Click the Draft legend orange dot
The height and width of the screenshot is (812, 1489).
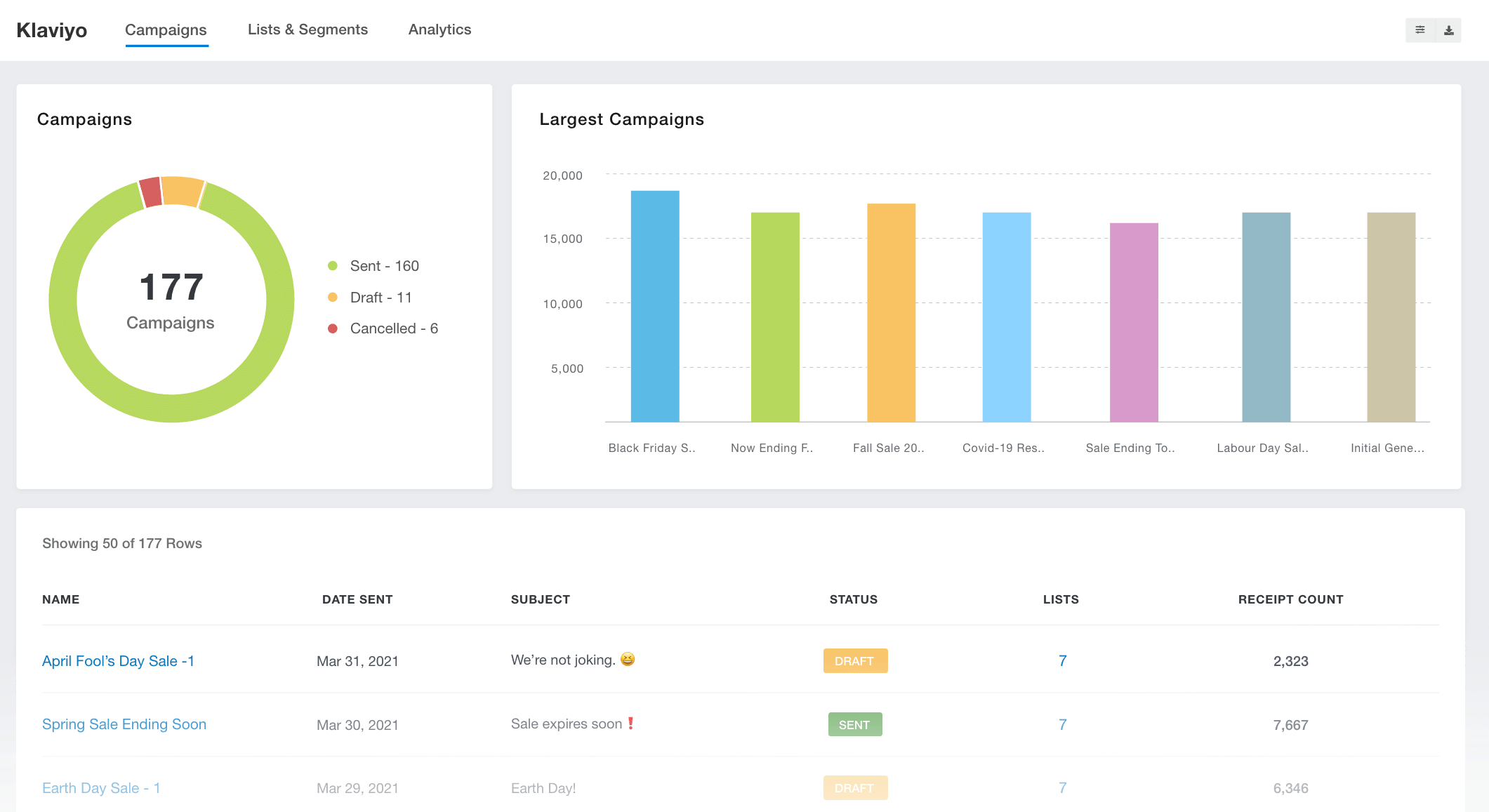click(333, 298)
